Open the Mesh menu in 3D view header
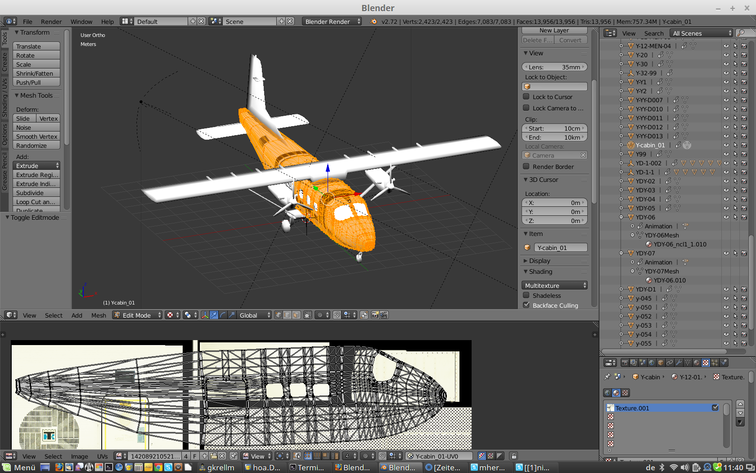This screenshot has height=473, width=756. 99,315
